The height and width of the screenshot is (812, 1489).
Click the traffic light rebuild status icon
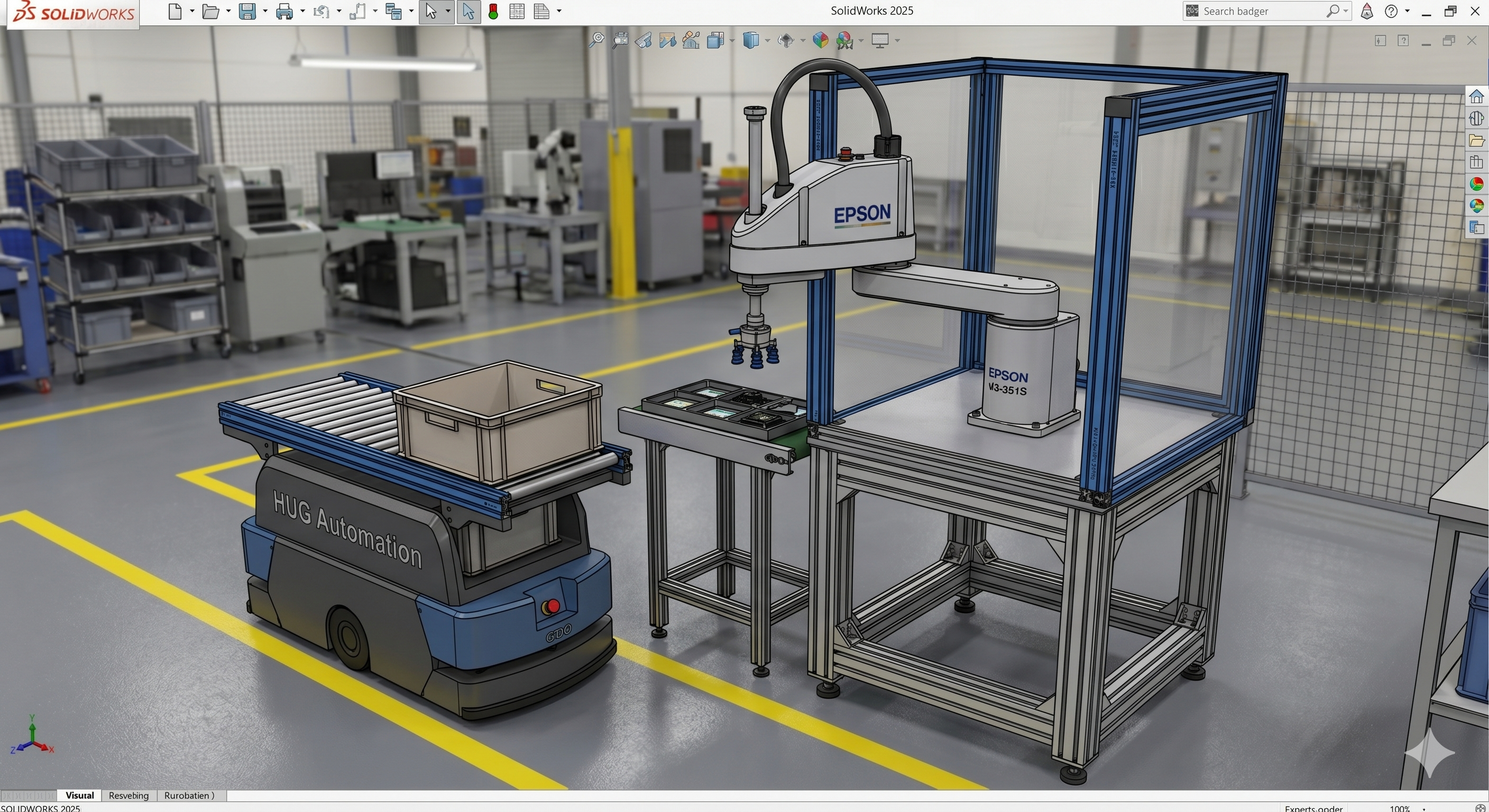click(x=493, y=11)
